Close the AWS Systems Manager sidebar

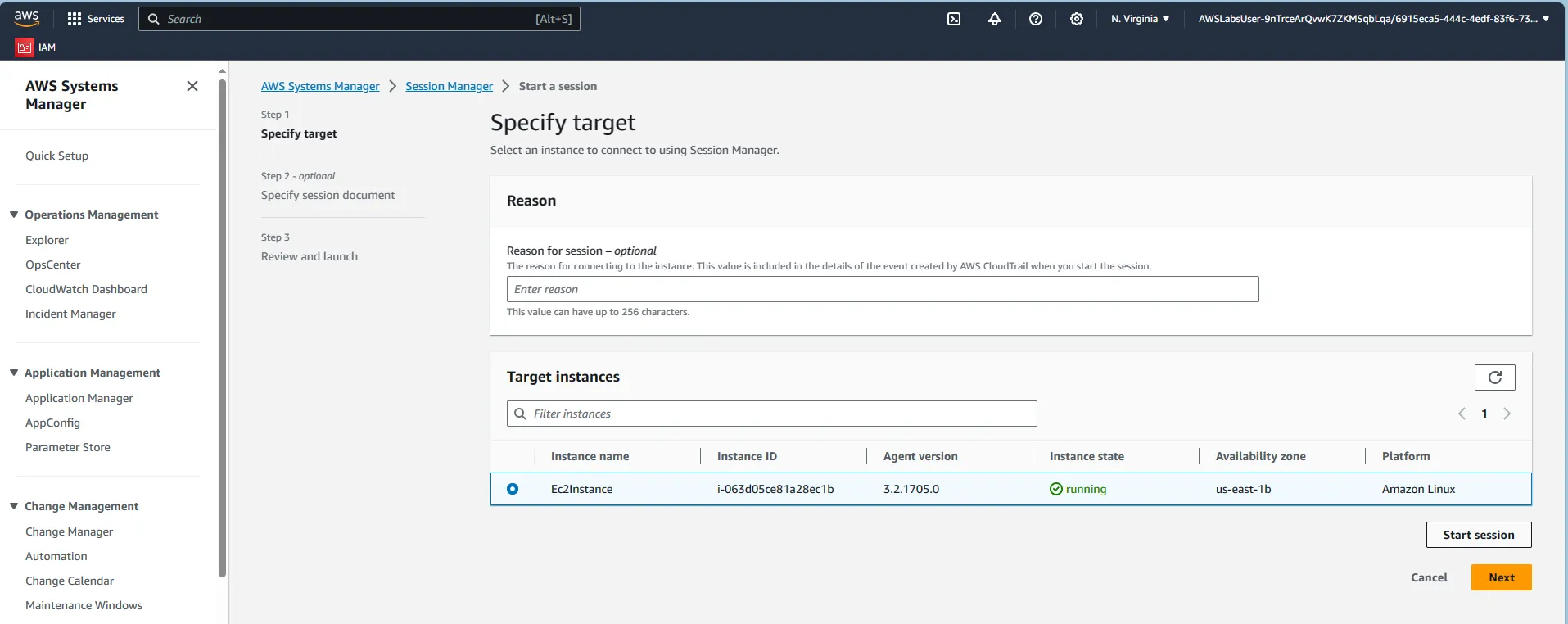tap(192, 86)
